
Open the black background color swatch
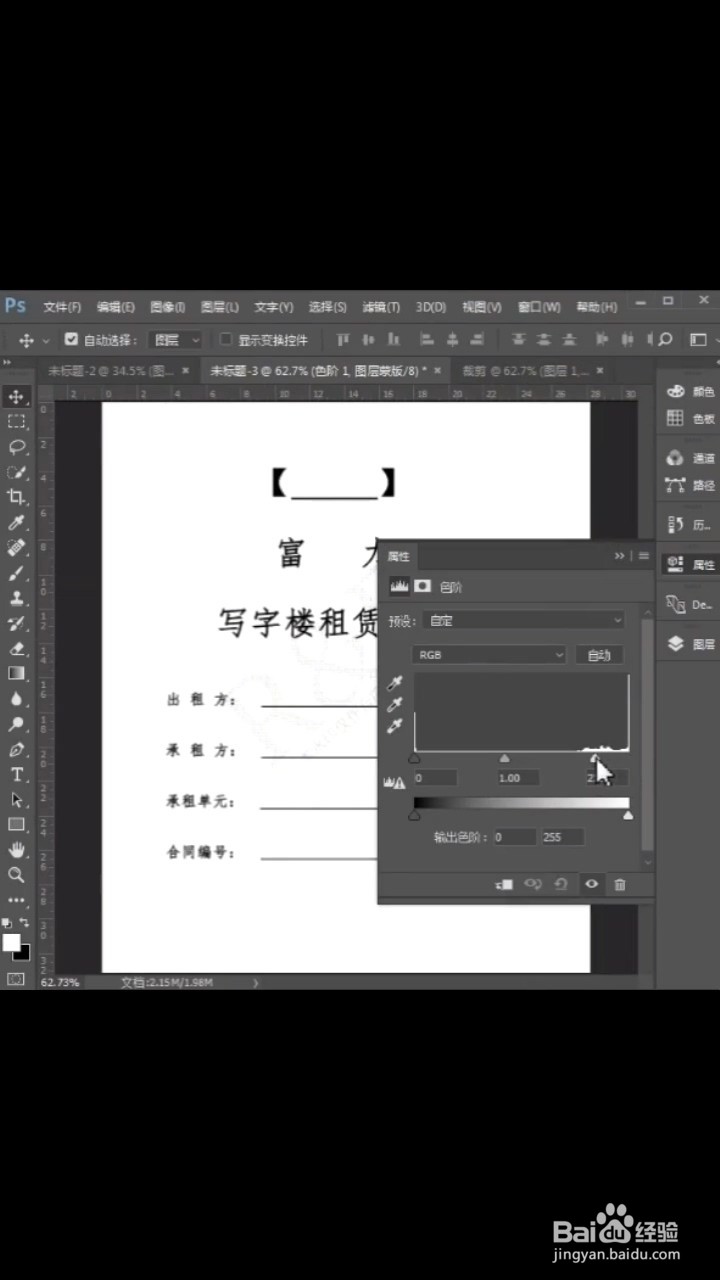point(23,953)
